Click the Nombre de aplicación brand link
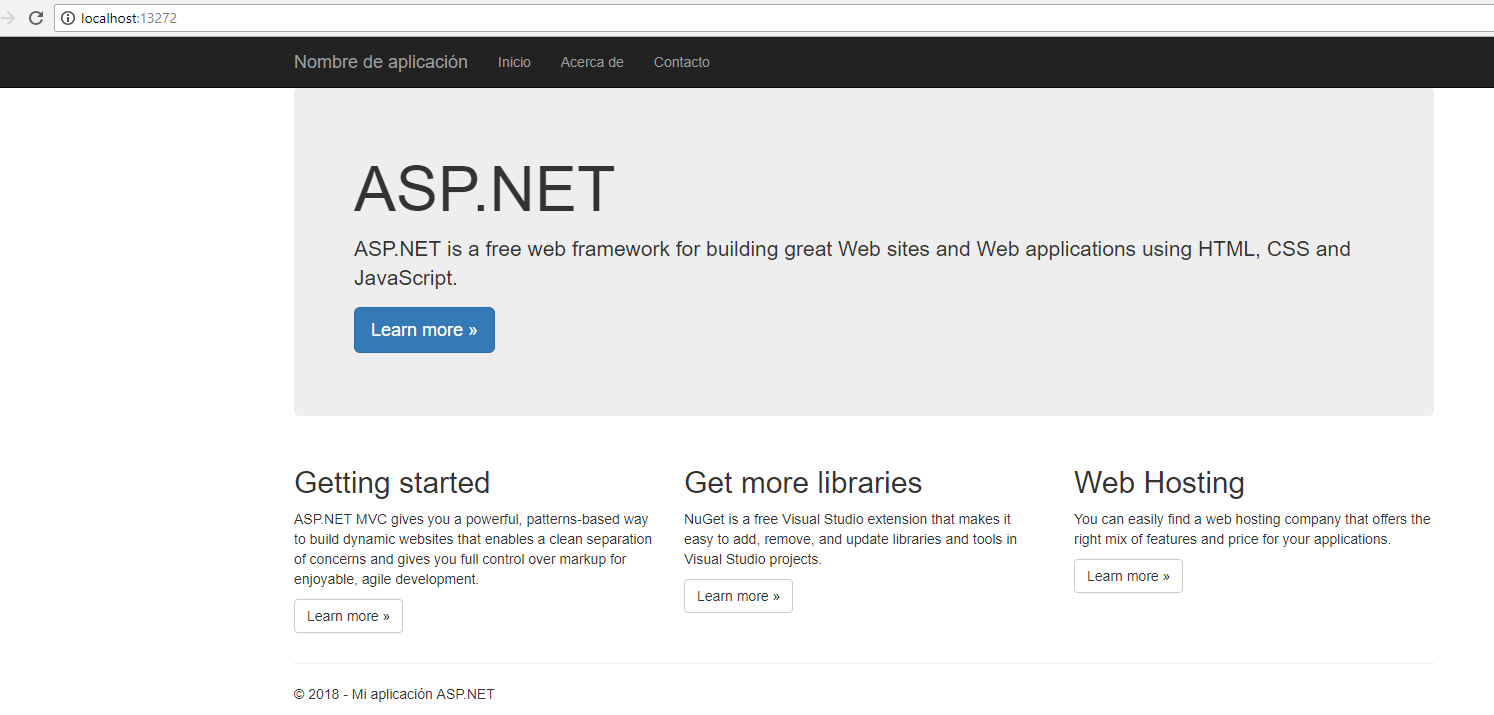This screenshot has height=715, width=1494. click(380, 61)
